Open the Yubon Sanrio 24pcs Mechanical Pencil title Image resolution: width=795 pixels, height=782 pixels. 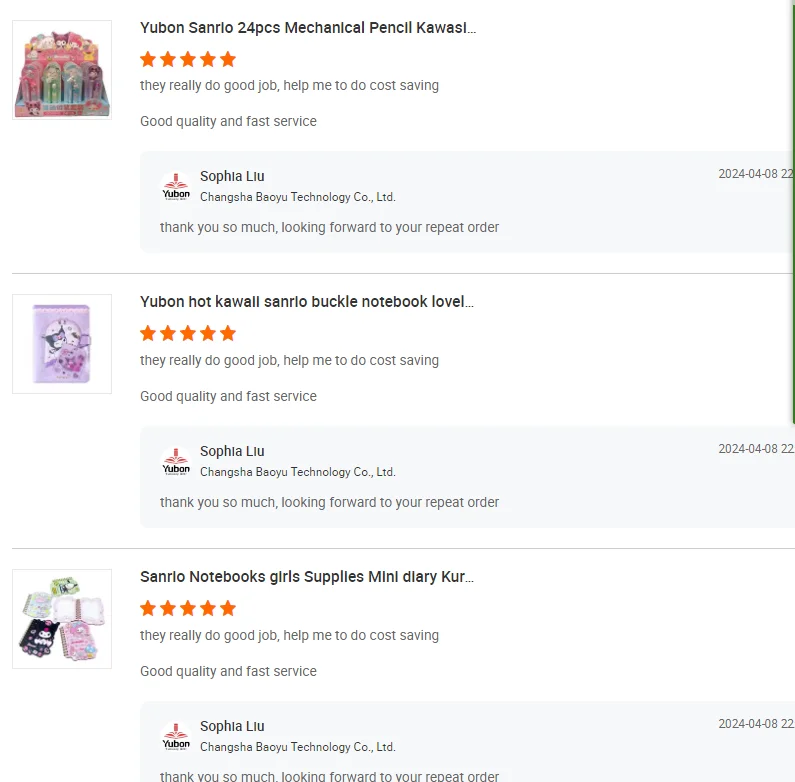click(308, 28)
